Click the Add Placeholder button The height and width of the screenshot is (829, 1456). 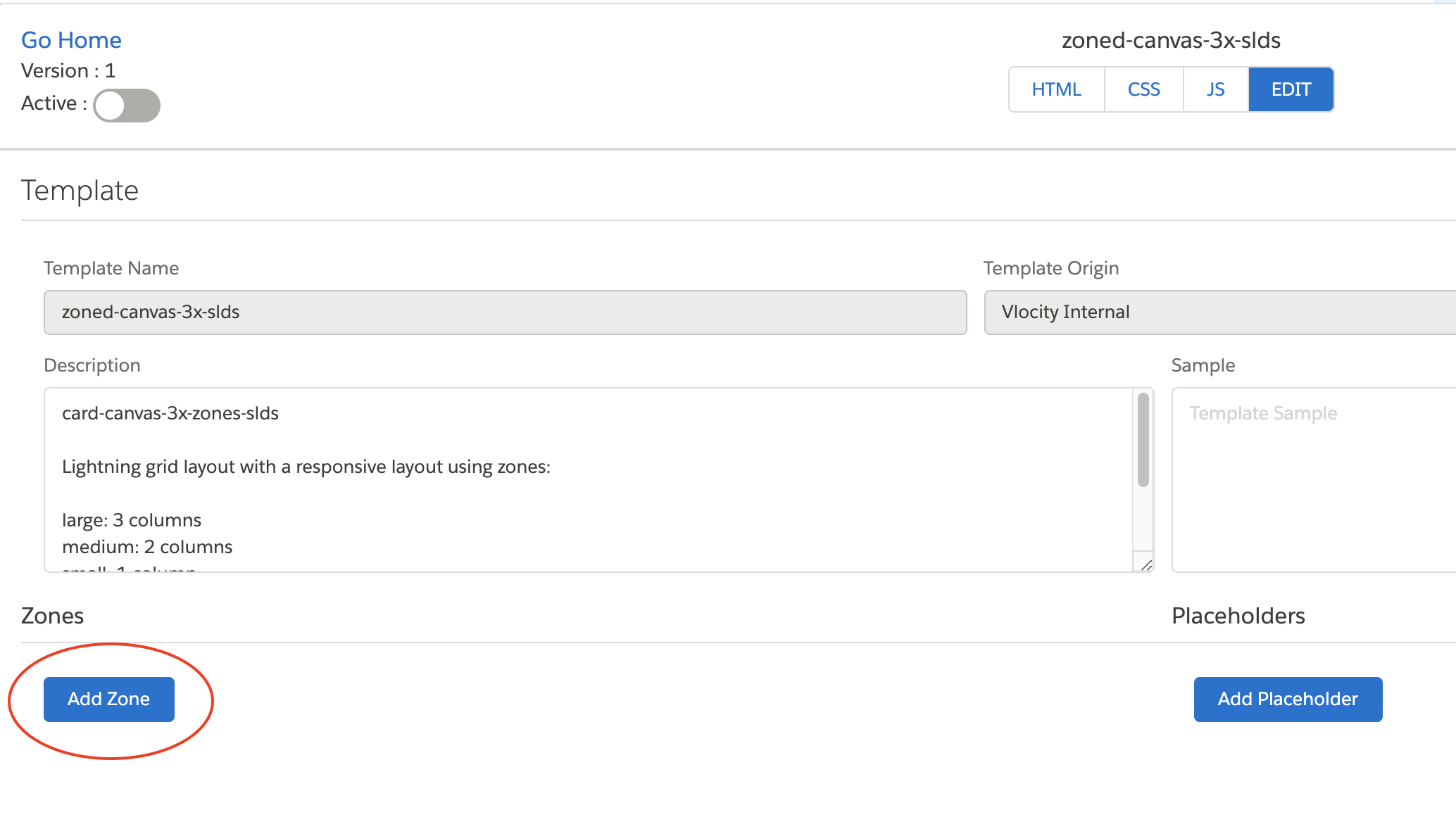[1288, 700]
